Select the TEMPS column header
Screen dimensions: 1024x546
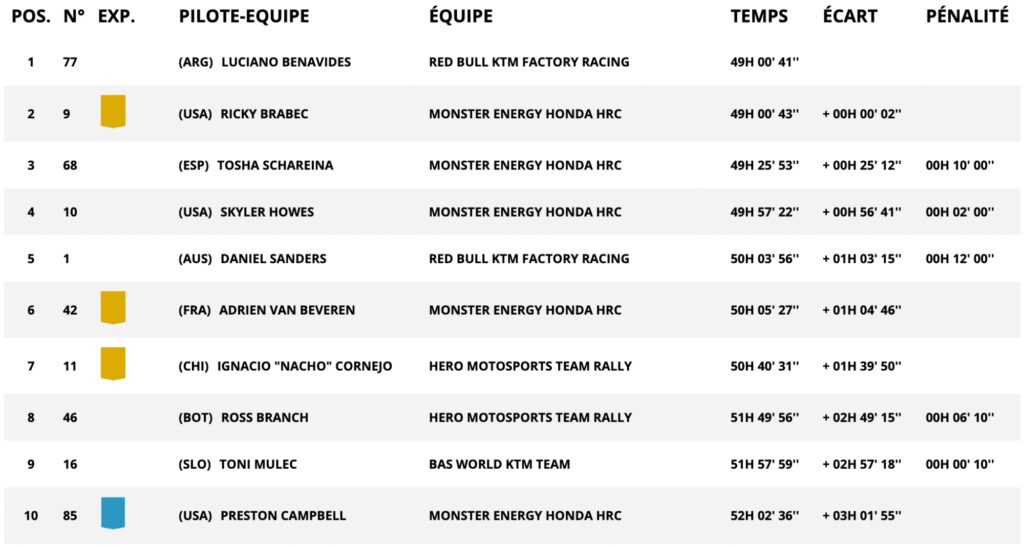click(x=759, y=16)
